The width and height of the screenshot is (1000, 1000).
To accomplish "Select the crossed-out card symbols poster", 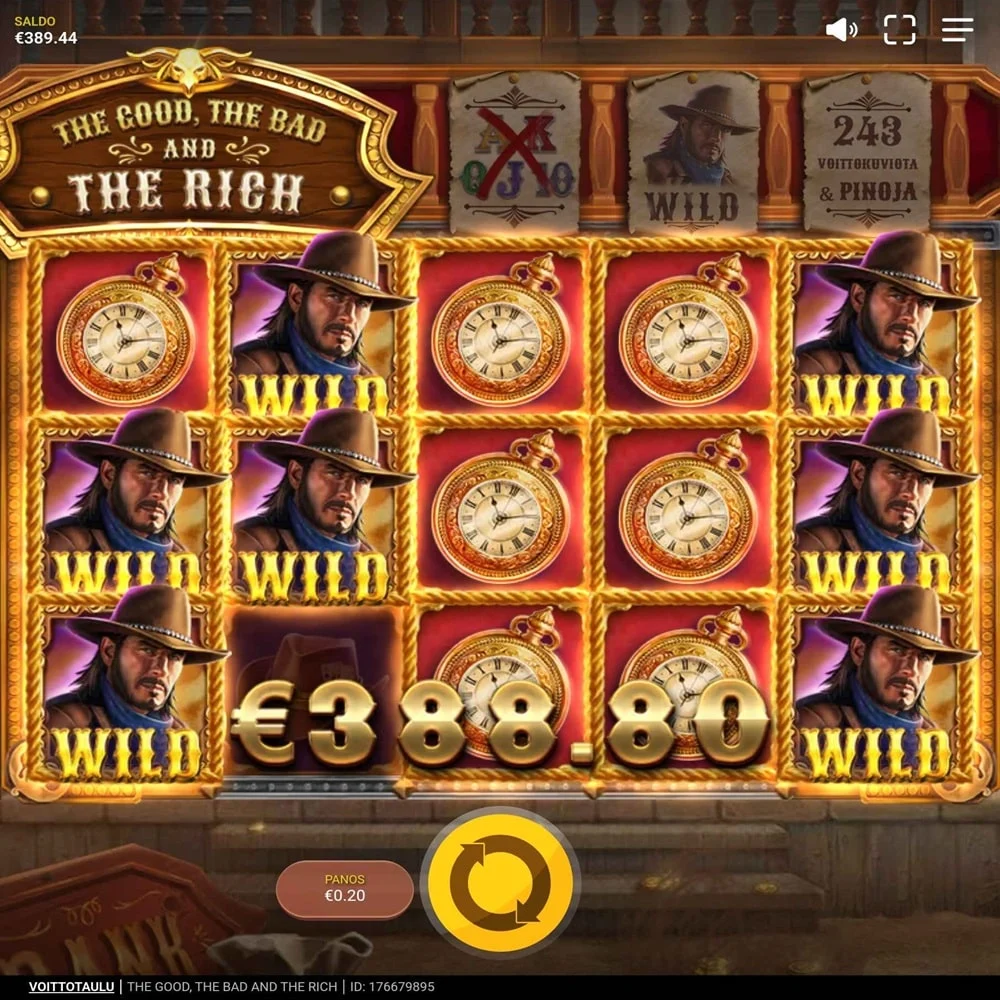I will coord(514,153).
